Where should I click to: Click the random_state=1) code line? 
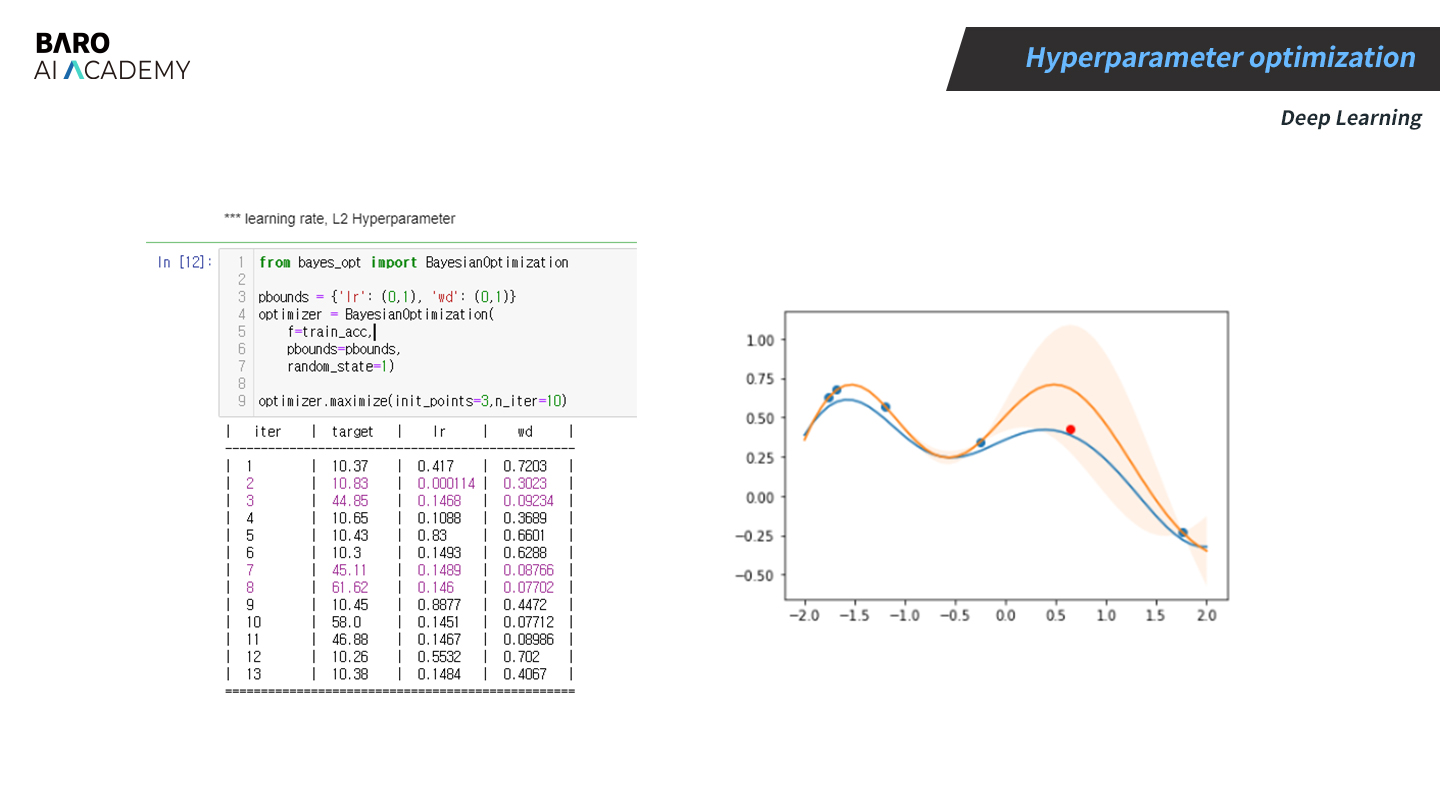click(340, 366)
